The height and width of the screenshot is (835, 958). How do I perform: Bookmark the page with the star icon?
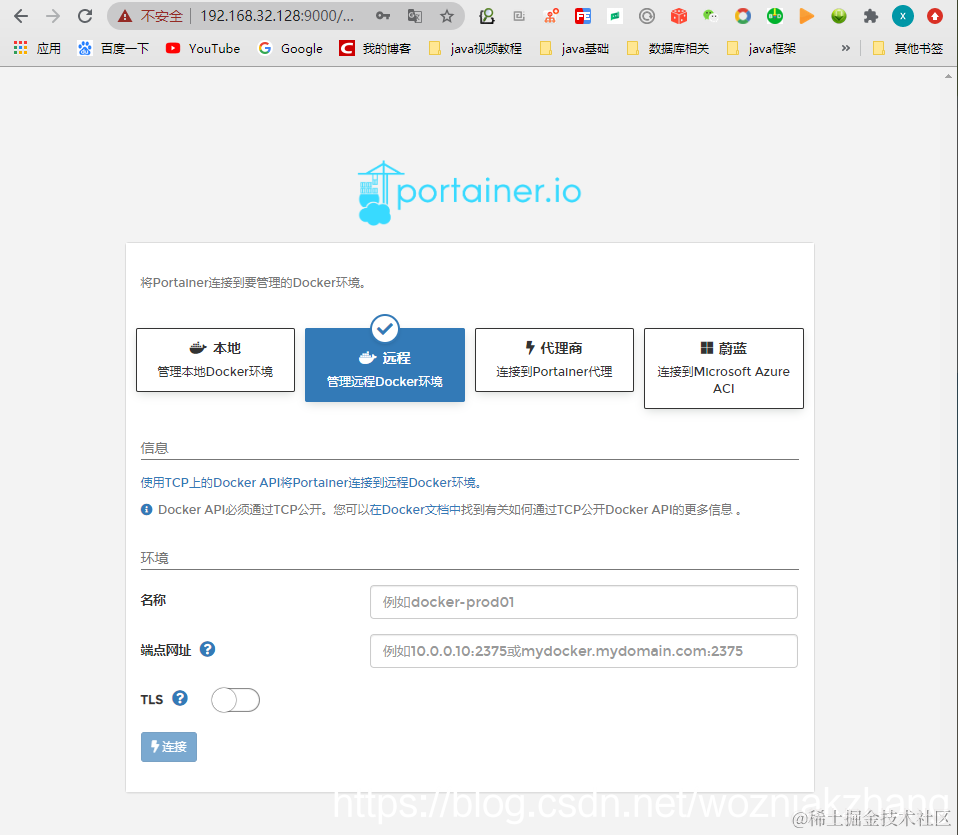click(x=447, y=16)
